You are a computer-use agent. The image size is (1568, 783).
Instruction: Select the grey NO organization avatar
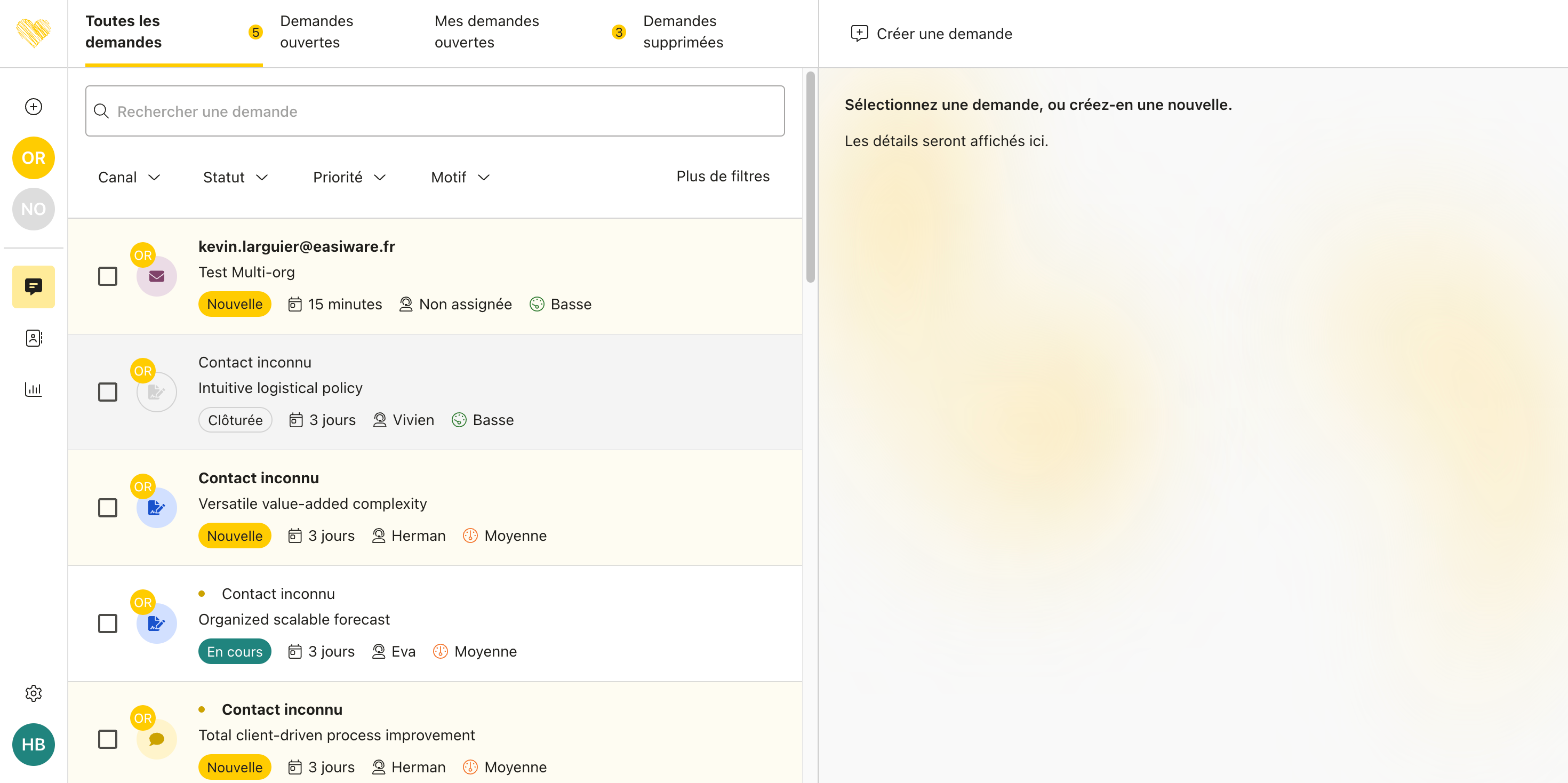(34, 209)
